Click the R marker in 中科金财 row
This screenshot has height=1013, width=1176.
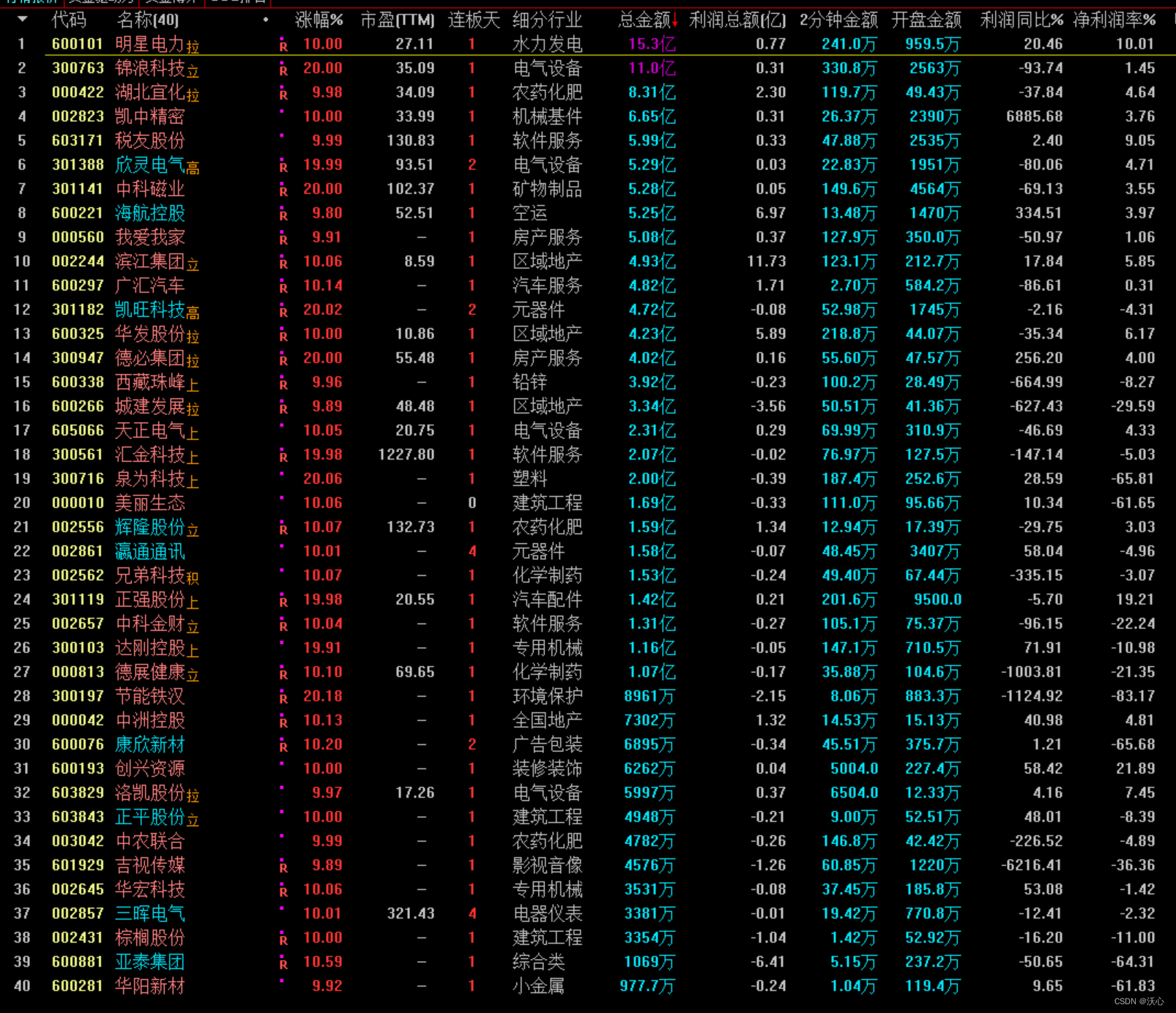[x=283, y=626]
